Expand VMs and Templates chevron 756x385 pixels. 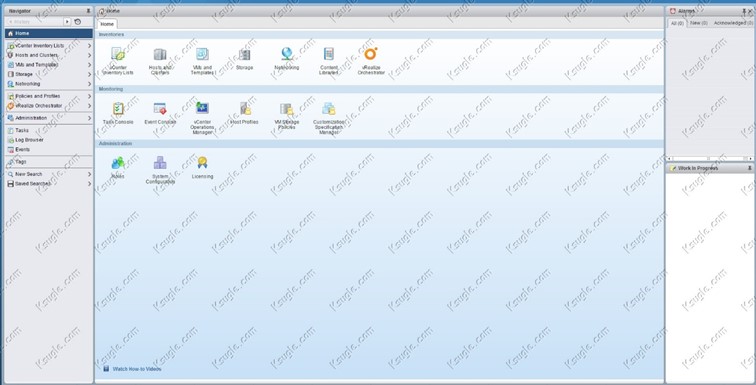pos(90,65)
